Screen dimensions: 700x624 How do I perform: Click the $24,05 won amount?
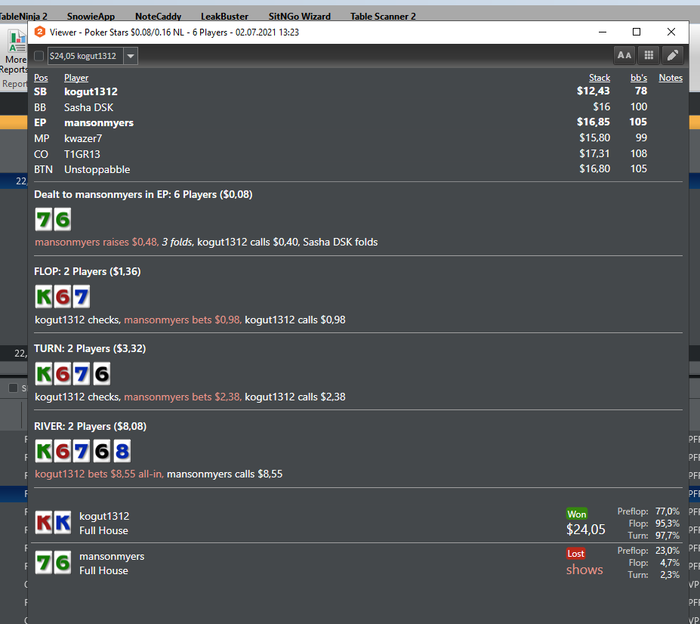586,529
